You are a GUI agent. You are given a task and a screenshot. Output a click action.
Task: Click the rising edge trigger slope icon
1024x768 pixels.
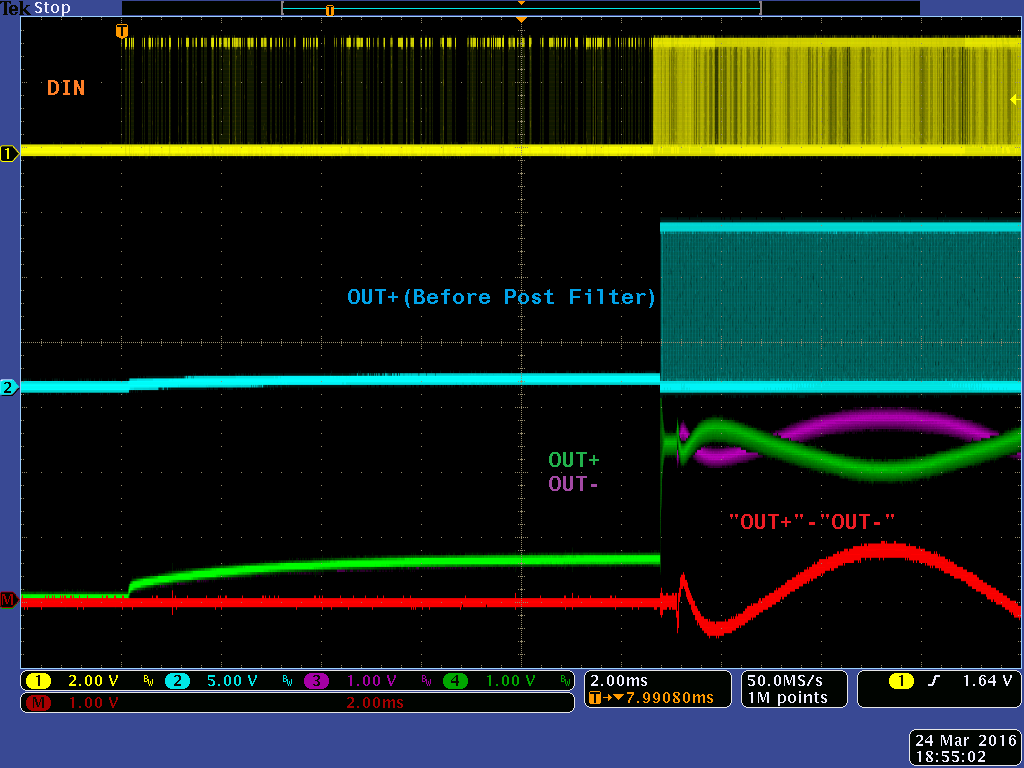pos(934,681)
